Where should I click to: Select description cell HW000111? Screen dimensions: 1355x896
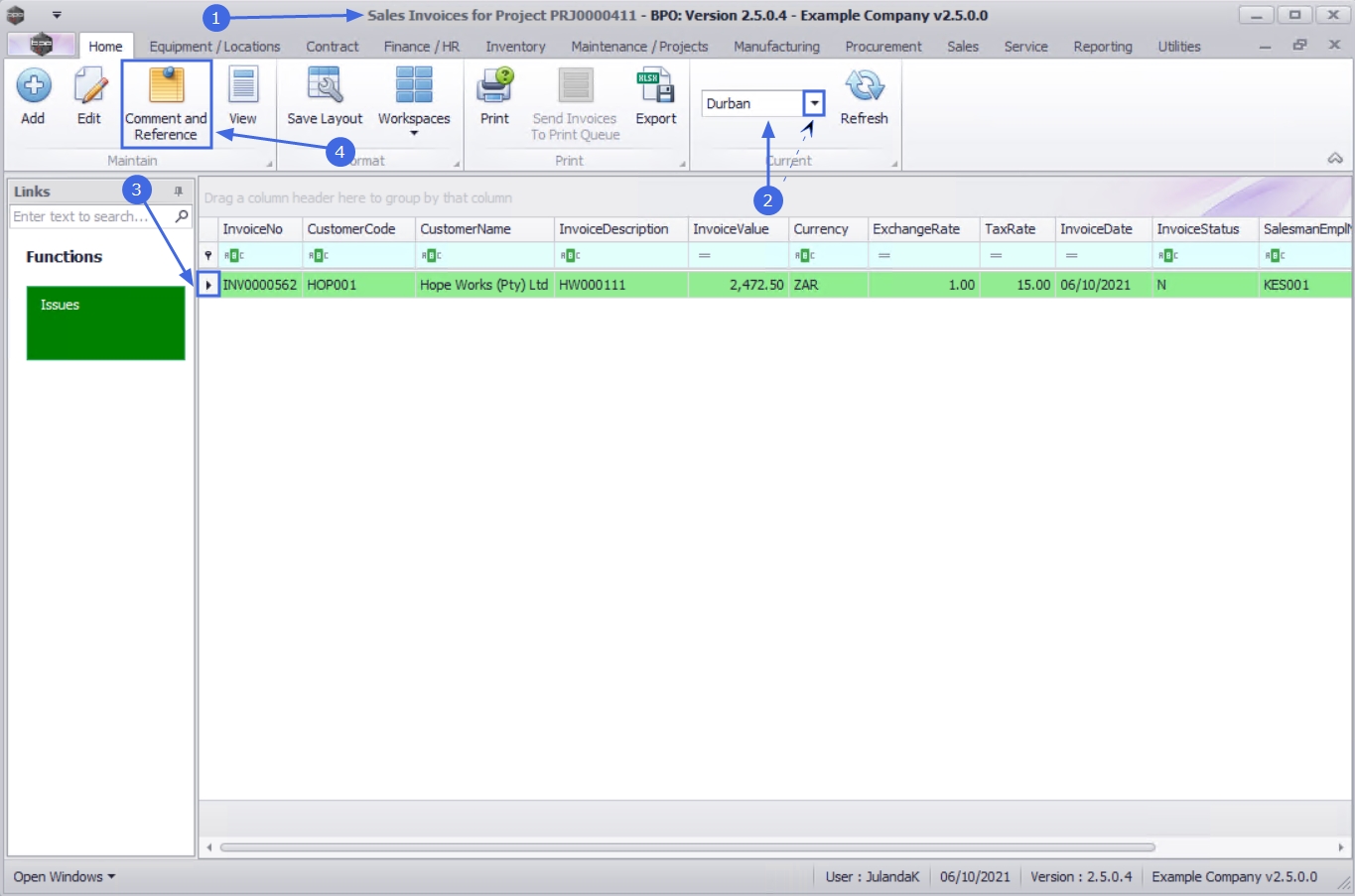[x=620, y=285]
